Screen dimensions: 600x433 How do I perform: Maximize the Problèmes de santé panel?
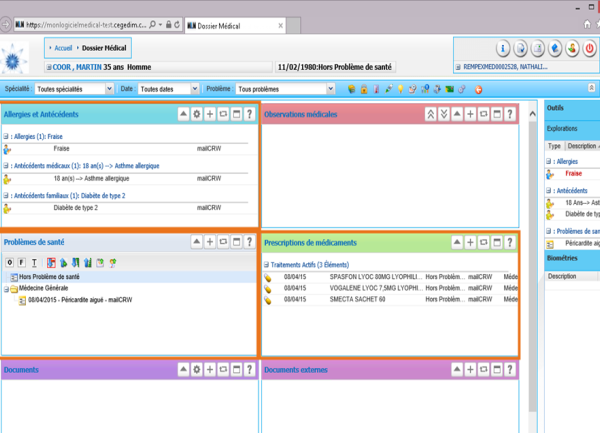pos(238,242)
